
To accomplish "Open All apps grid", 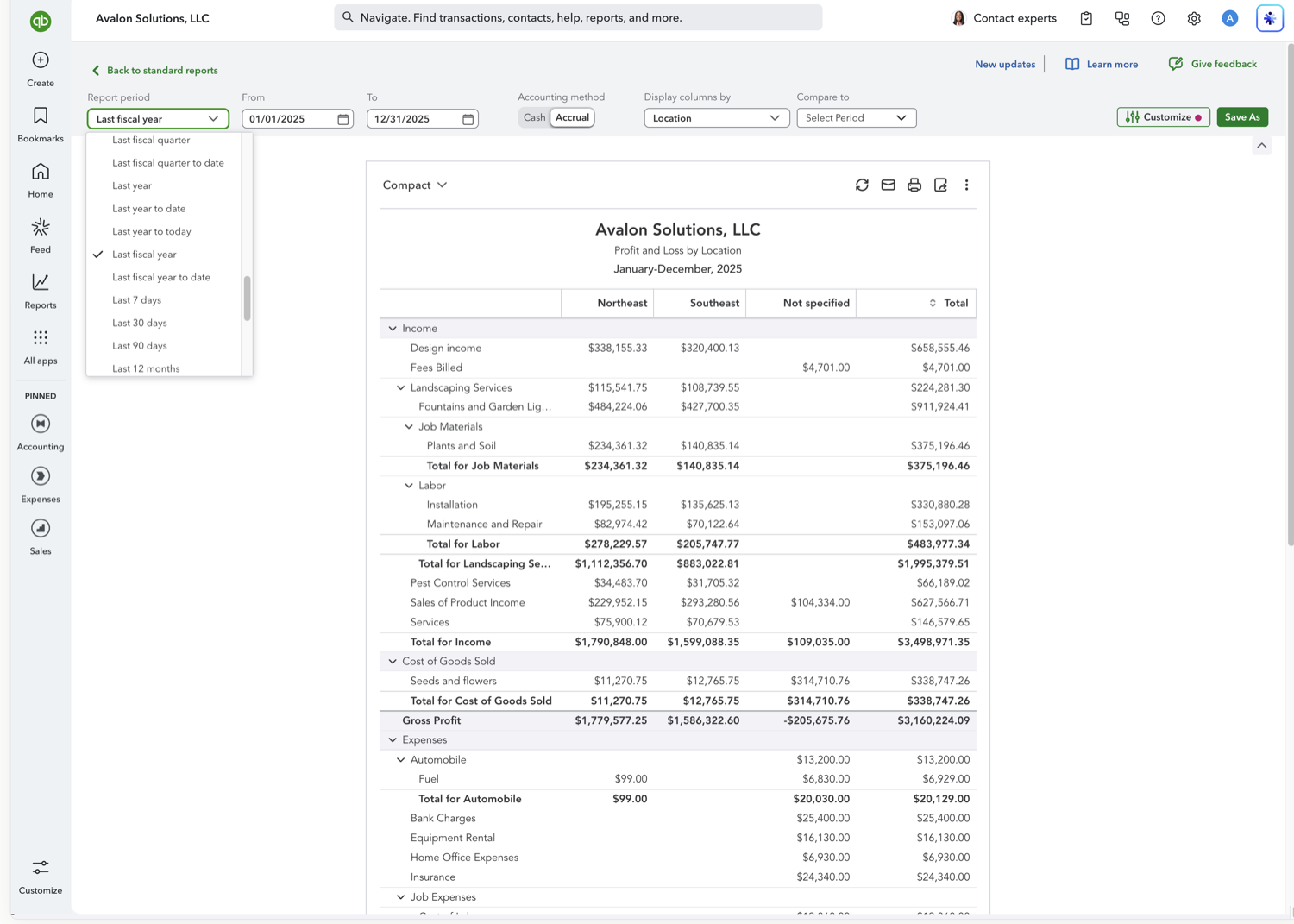I will [x=41, y=347].
